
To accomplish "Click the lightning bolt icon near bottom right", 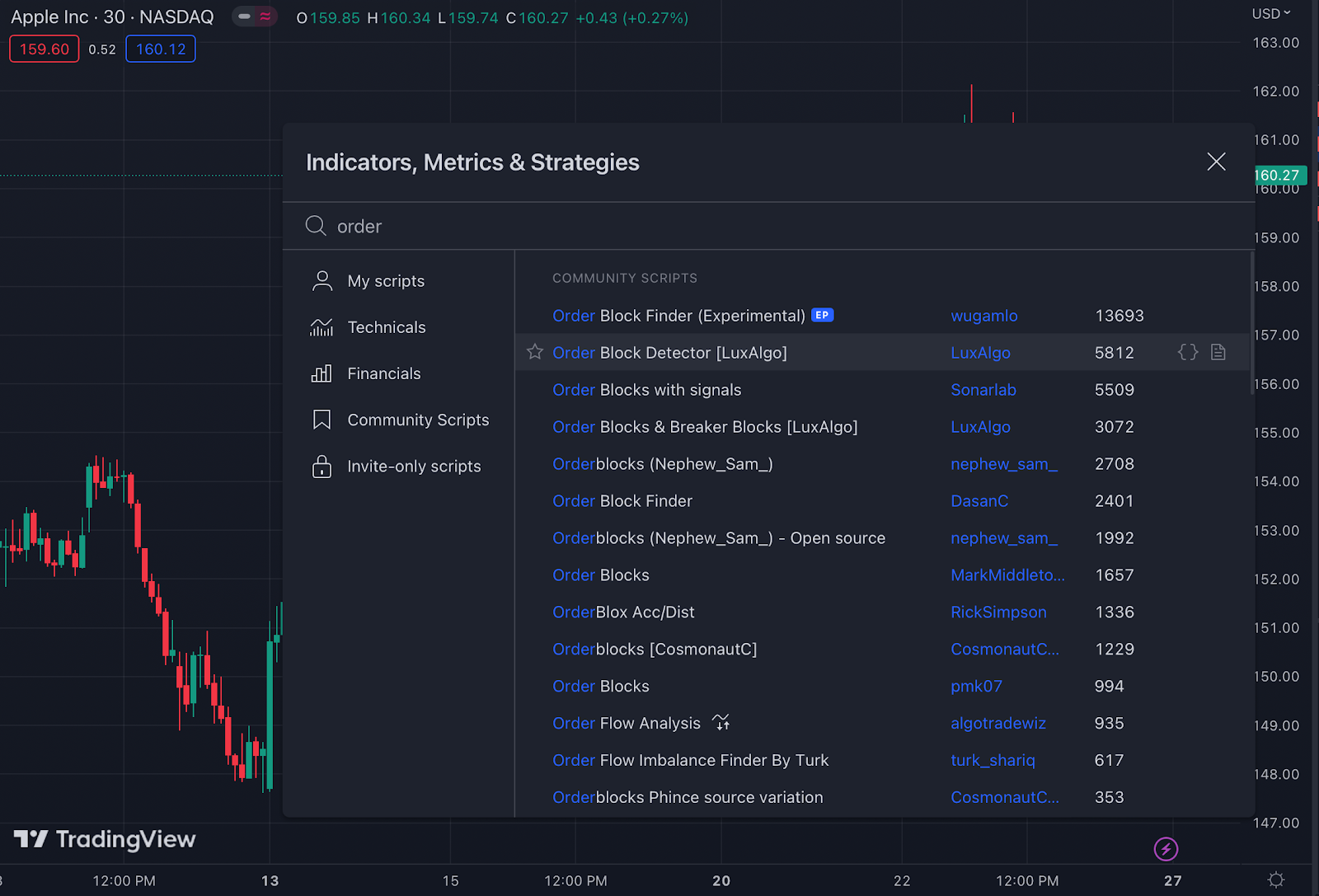I will click(1166, 850).
